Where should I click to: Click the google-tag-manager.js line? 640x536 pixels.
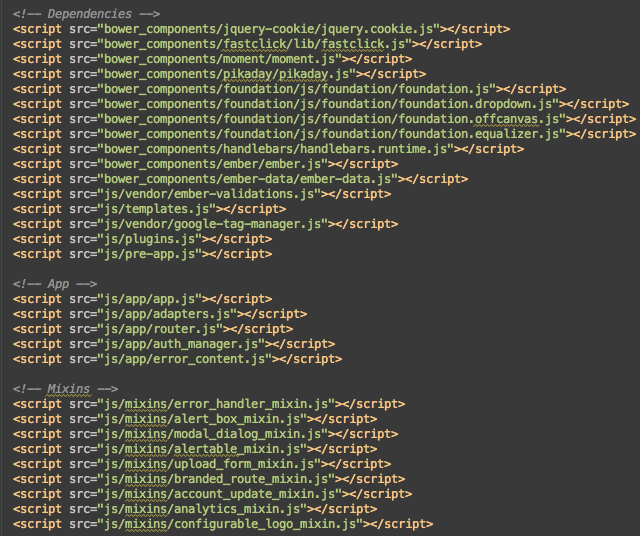(x=205, y=224)
